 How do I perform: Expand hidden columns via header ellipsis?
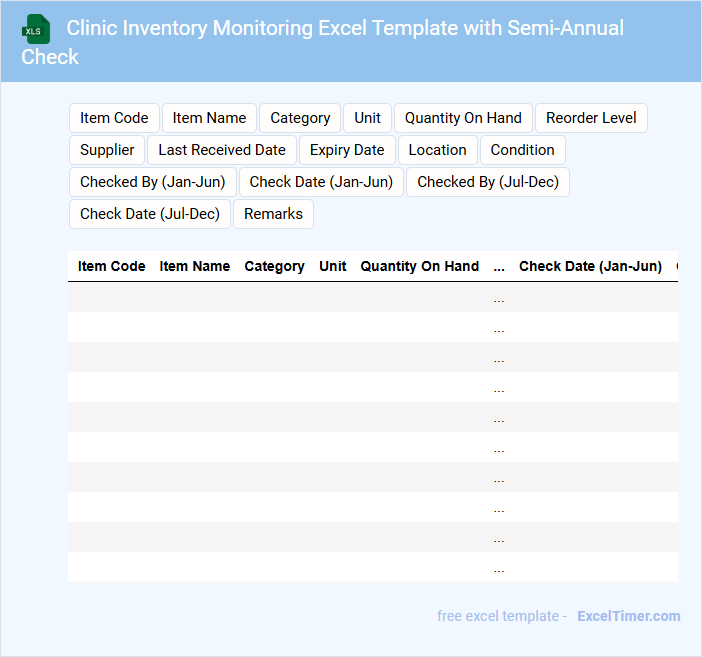click(x=499, y=266)
